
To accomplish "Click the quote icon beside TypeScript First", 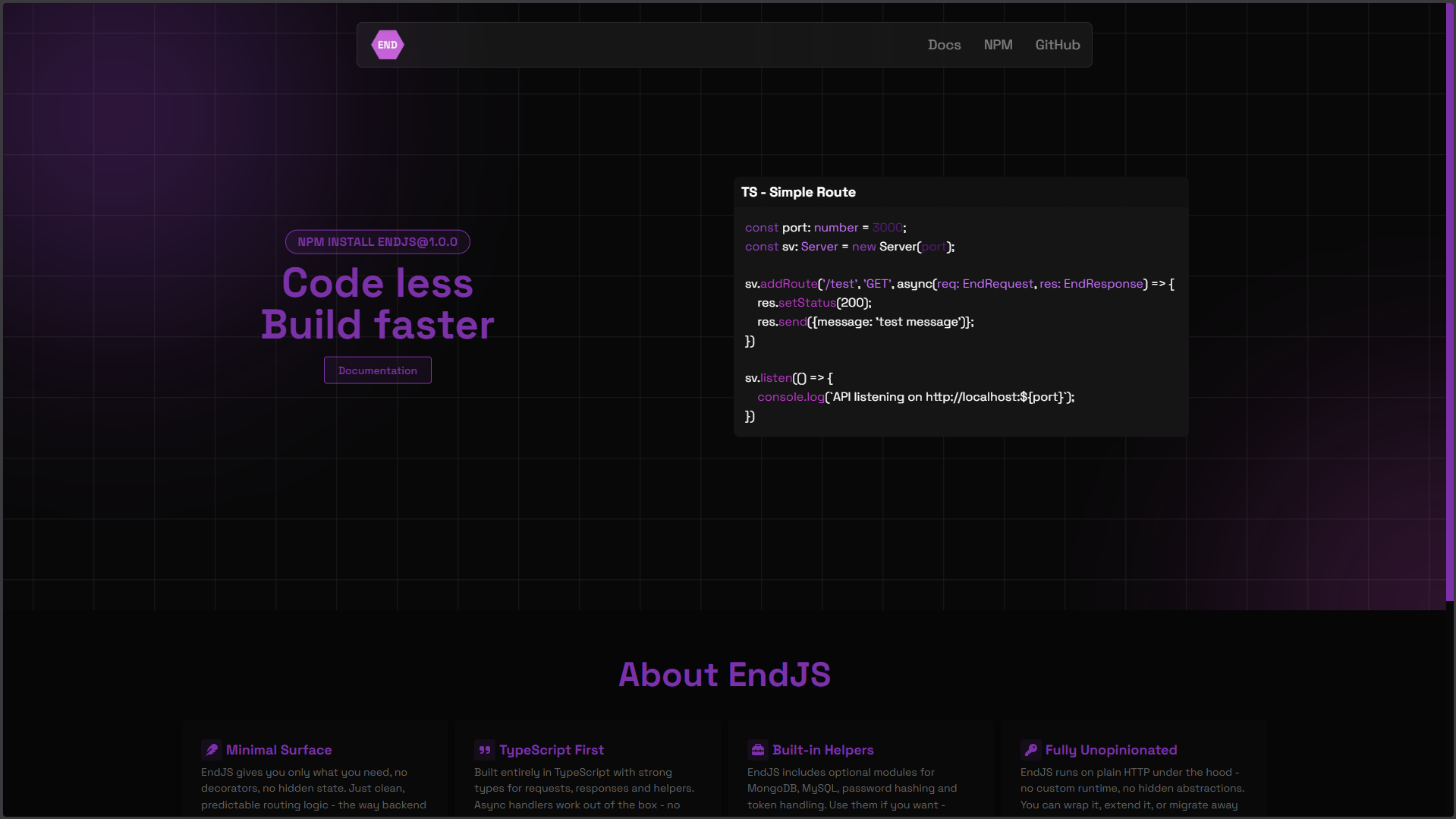I will (x=484, y=750).
